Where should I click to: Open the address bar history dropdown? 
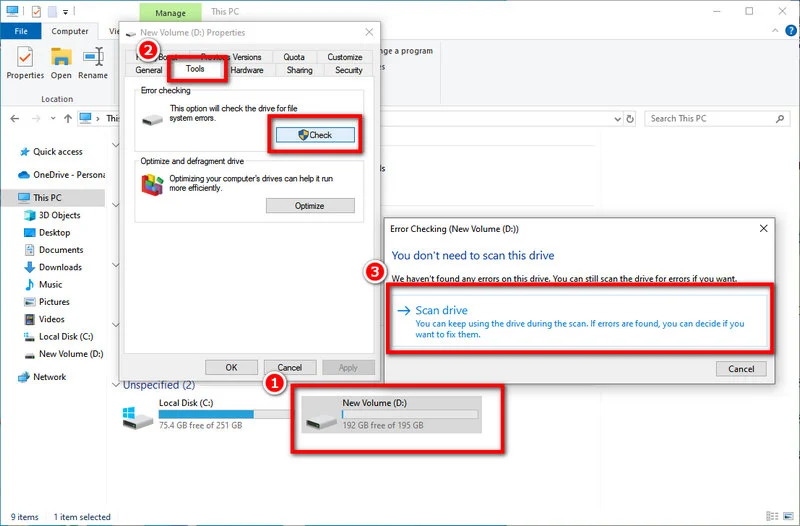click(x=617, y=119)
